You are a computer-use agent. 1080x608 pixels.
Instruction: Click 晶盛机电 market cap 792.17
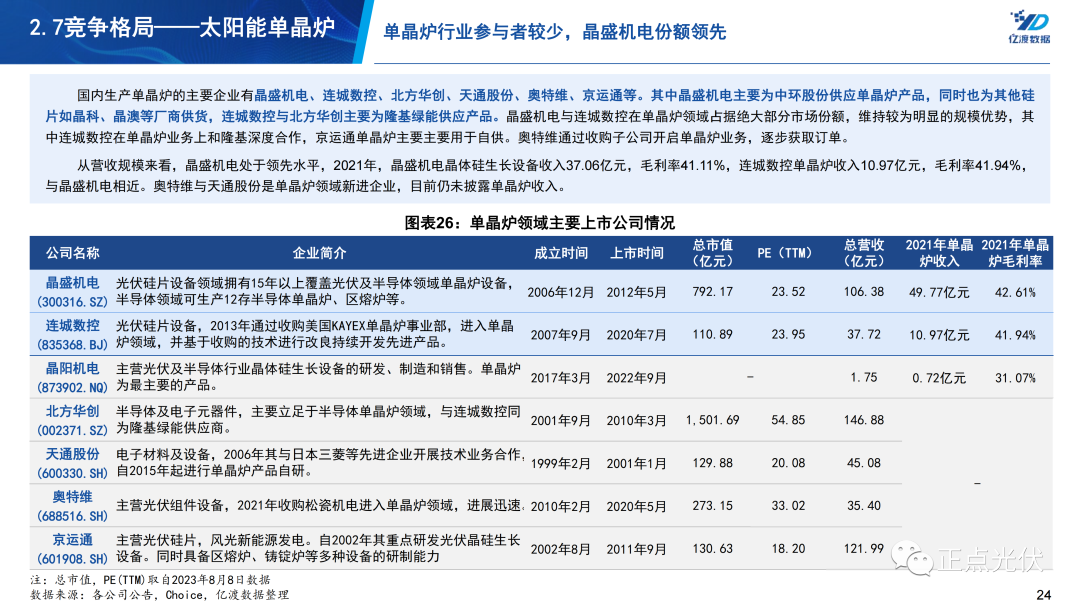pyautogui.click(x=712, y=292)
